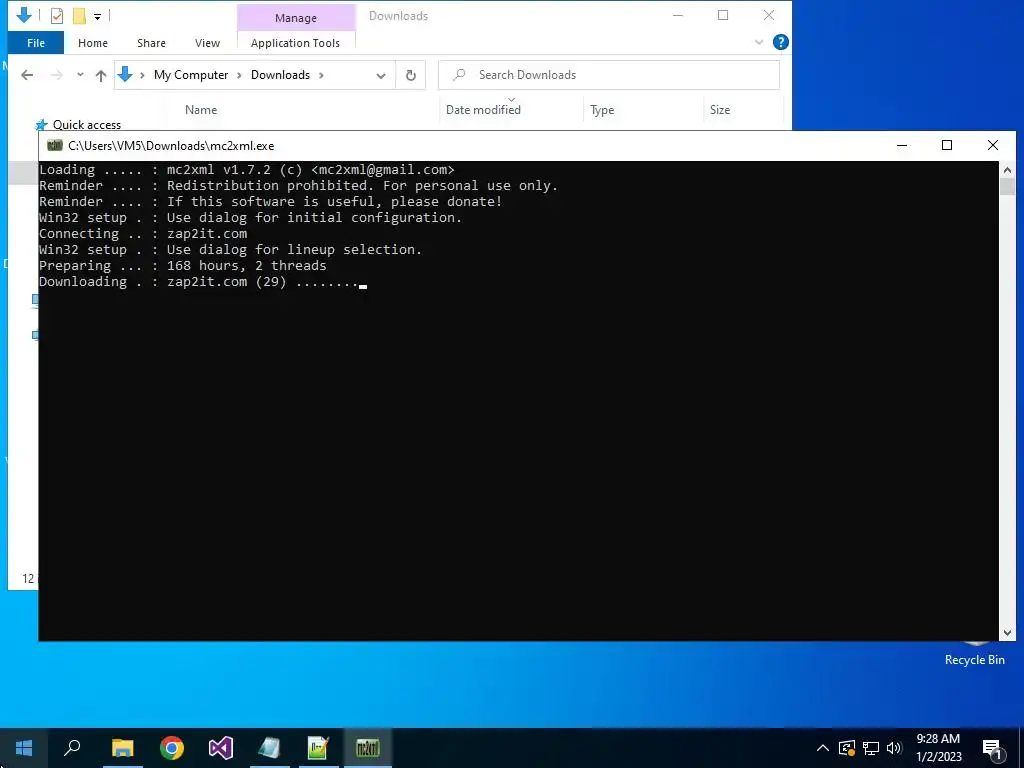Open recent locations dropdown arrow
Viewport: 1024px width, 768px height.
pos(80,74)
